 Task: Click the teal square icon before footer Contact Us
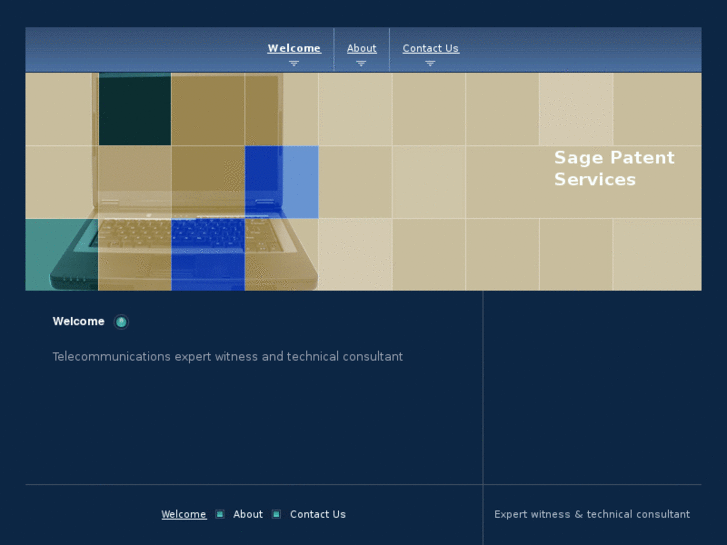point(276,514)
